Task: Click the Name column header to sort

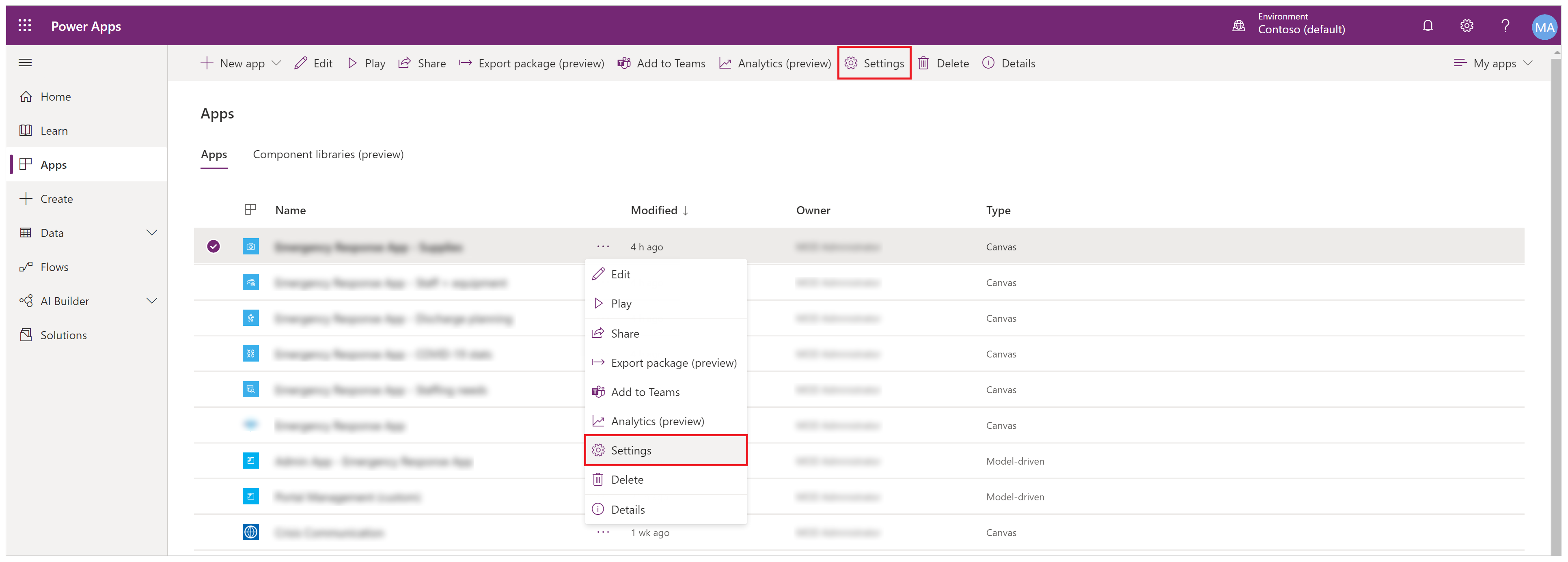Action: click(x=291, y=210)
